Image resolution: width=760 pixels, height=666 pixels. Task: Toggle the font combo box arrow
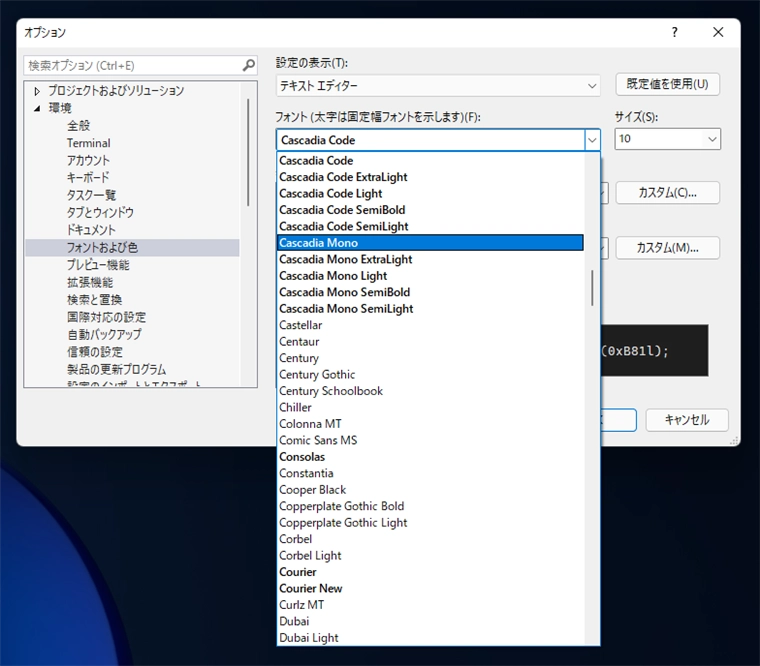coord(592,140)
